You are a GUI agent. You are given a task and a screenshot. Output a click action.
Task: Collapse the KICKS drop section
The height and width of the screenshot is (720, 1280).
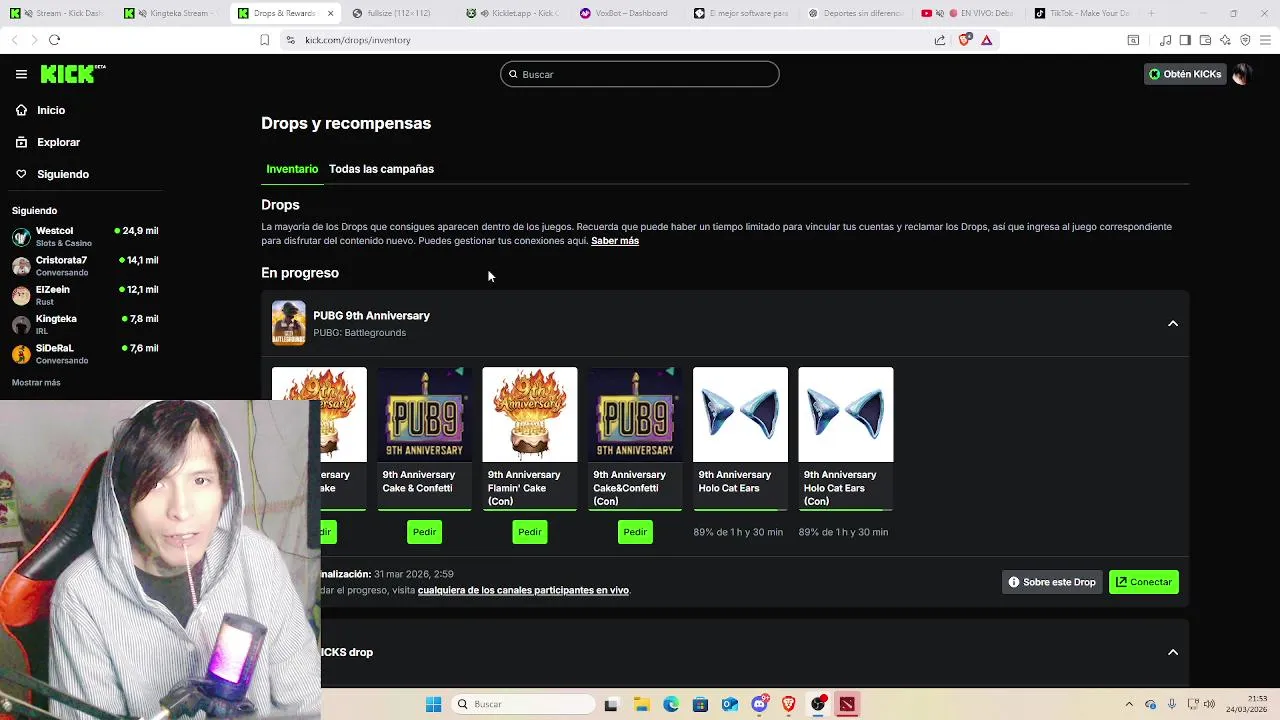(1173, 652)
